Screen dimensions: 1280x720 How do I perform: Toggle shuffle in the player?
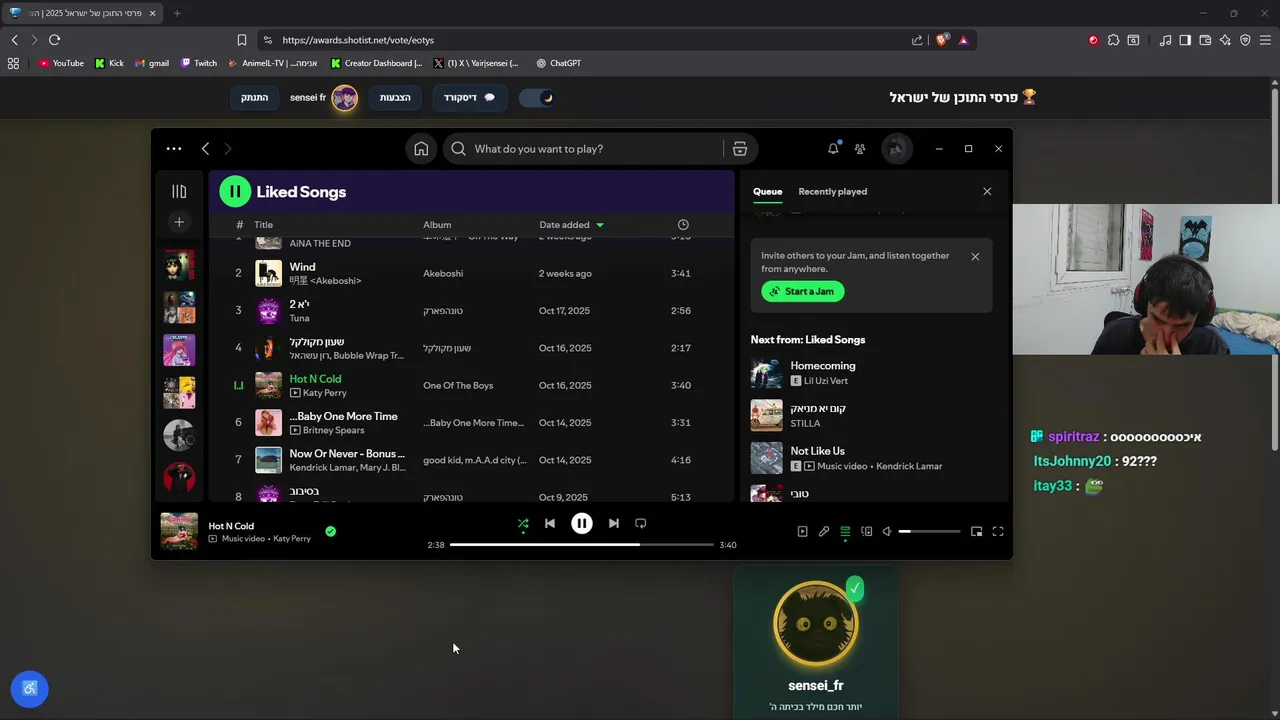(x=522, y=523)
